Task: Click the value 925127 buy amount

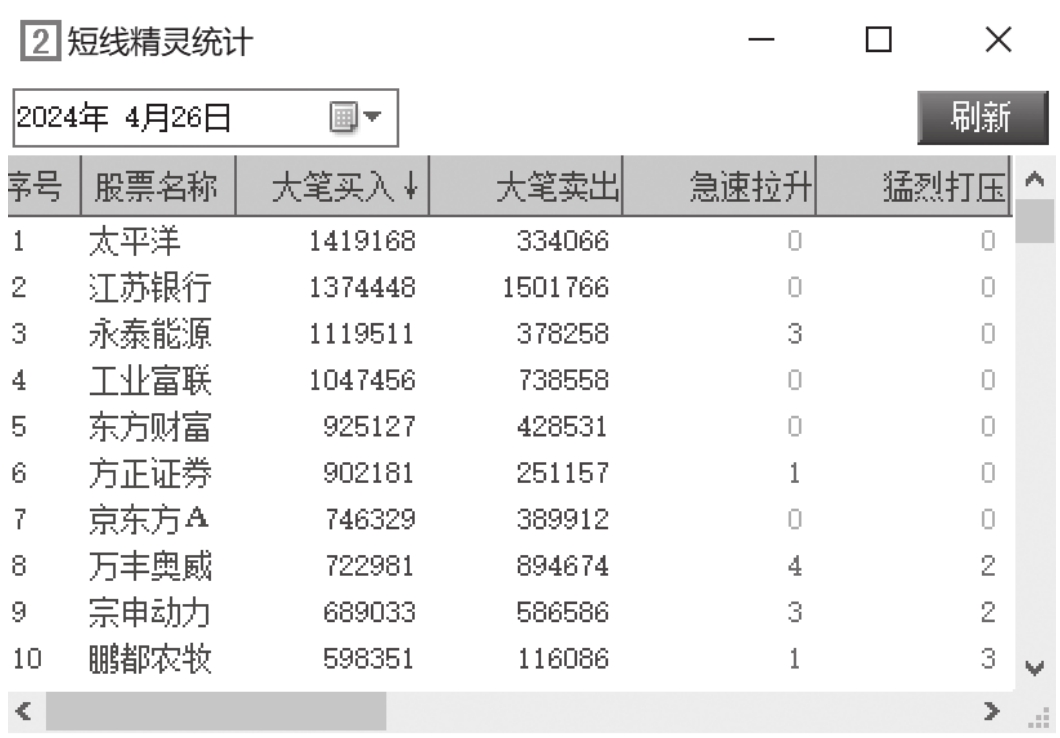Action: 369,427
